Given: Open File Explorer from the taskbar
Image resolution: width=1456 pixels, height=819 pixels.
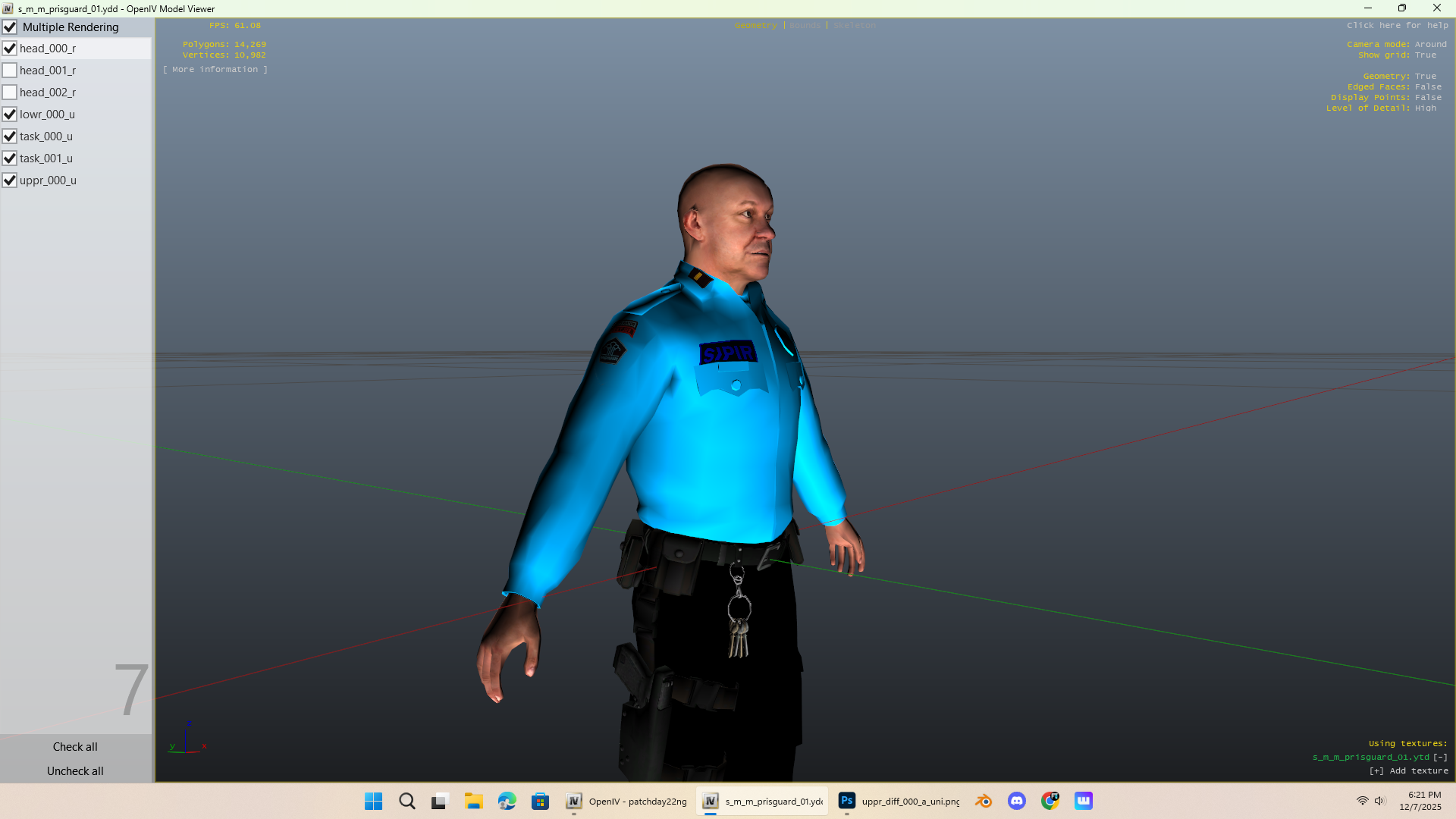Looking at the screenshot, I should (x=474, y=801).
